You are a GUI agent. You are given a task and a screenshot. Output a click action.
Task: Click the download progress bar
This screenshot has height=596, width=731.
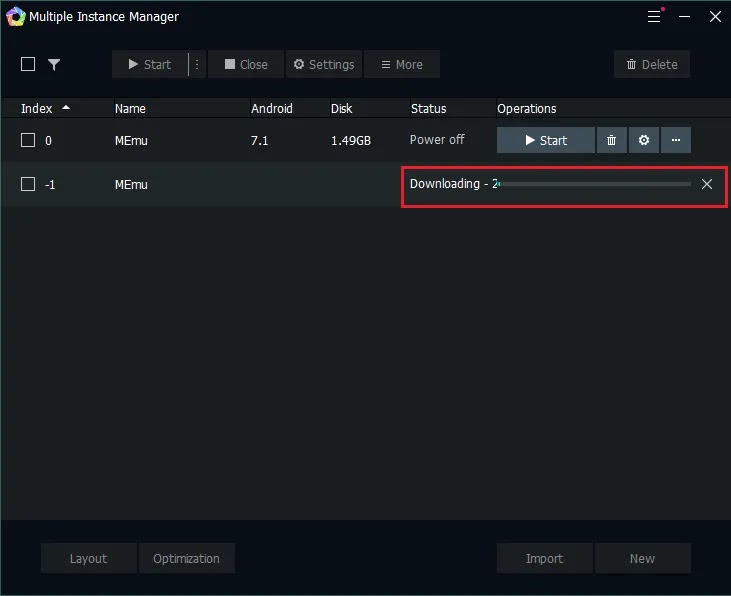594,184
